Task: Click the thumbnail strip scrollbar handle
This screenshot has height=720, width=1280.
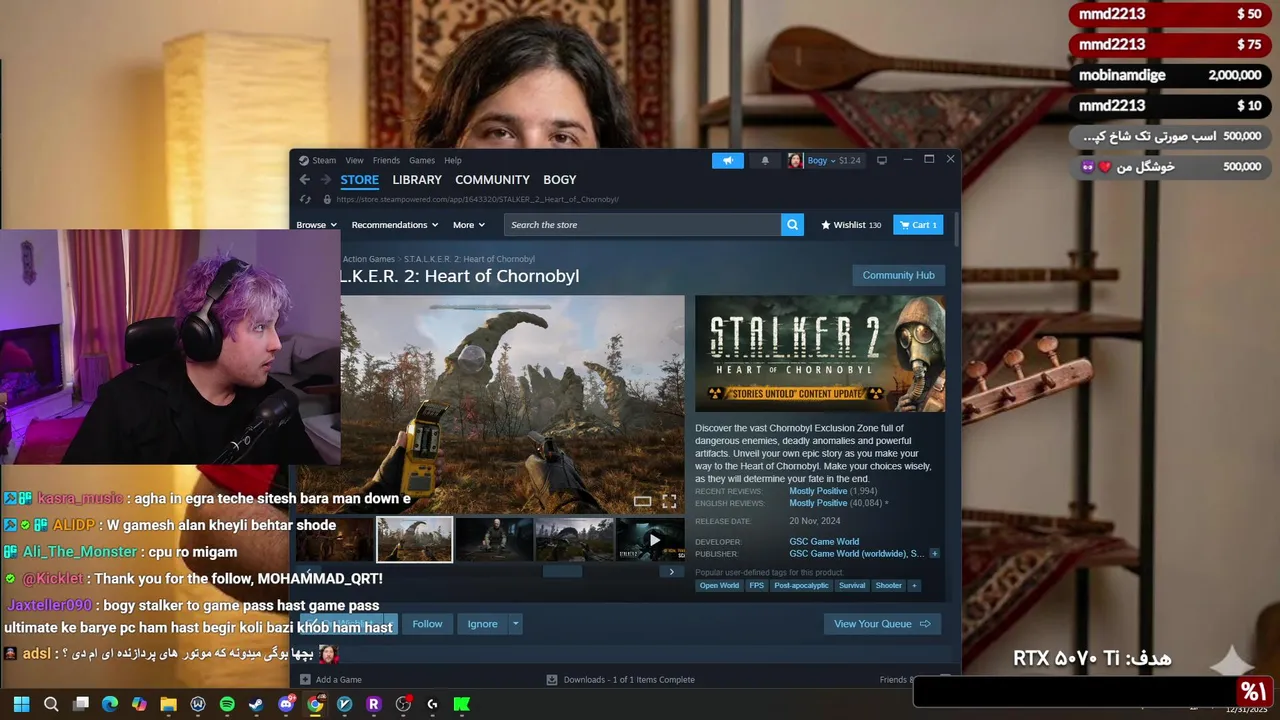Action: tap(562, 572)
